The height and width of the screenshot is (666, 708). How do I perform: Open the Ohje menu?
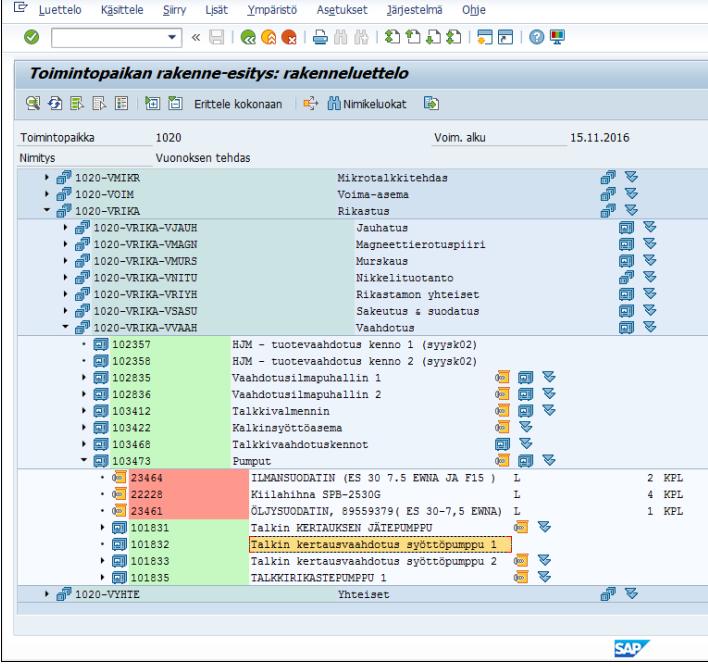click(x=474, y=10)
